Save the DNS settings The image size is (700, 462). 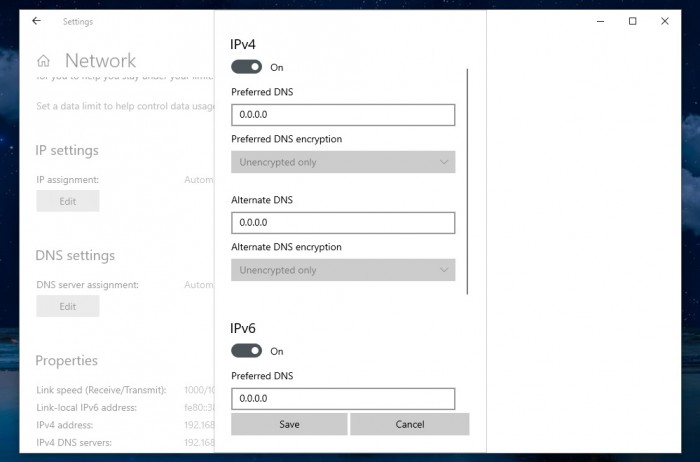(289, 424)
